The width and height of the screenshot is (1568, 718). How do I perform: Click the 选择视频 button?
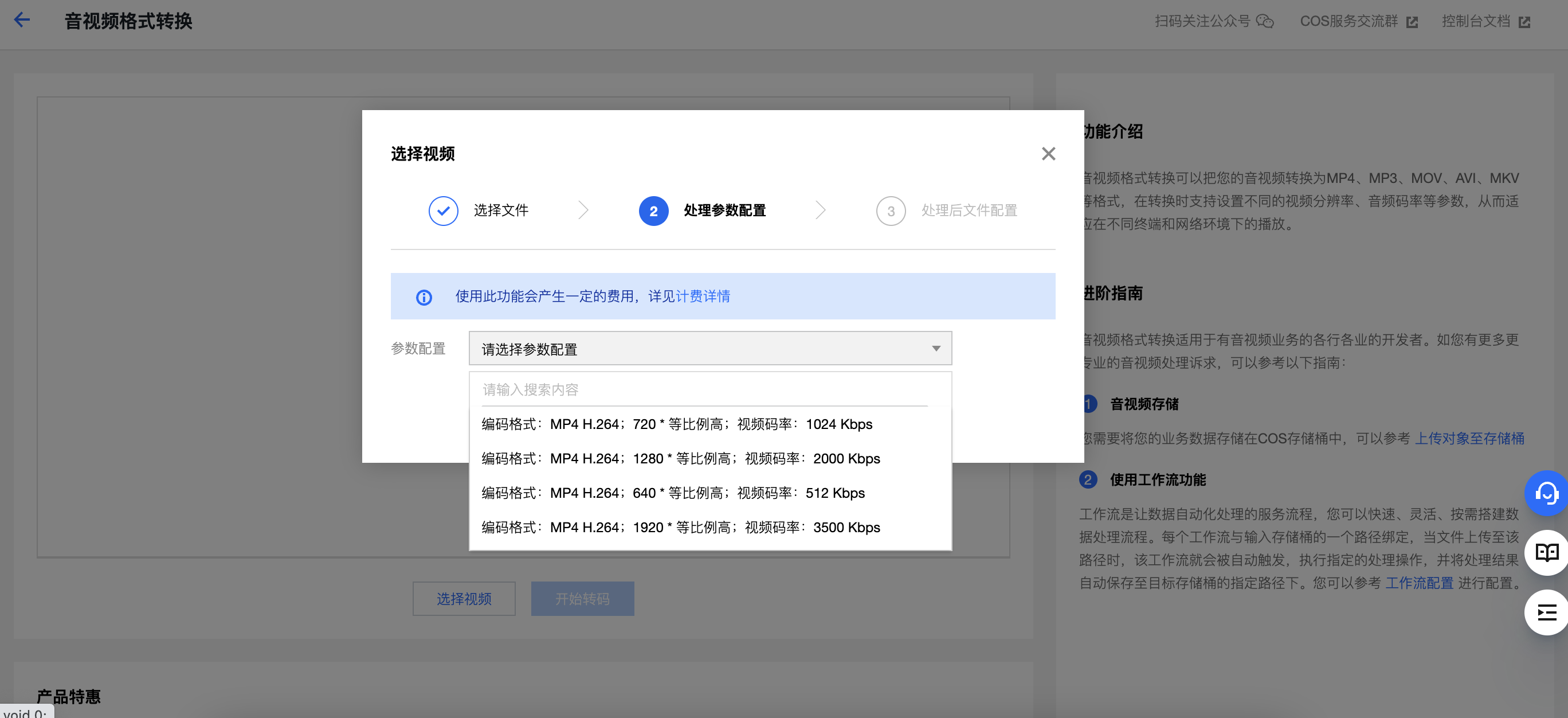coord(464,599)
